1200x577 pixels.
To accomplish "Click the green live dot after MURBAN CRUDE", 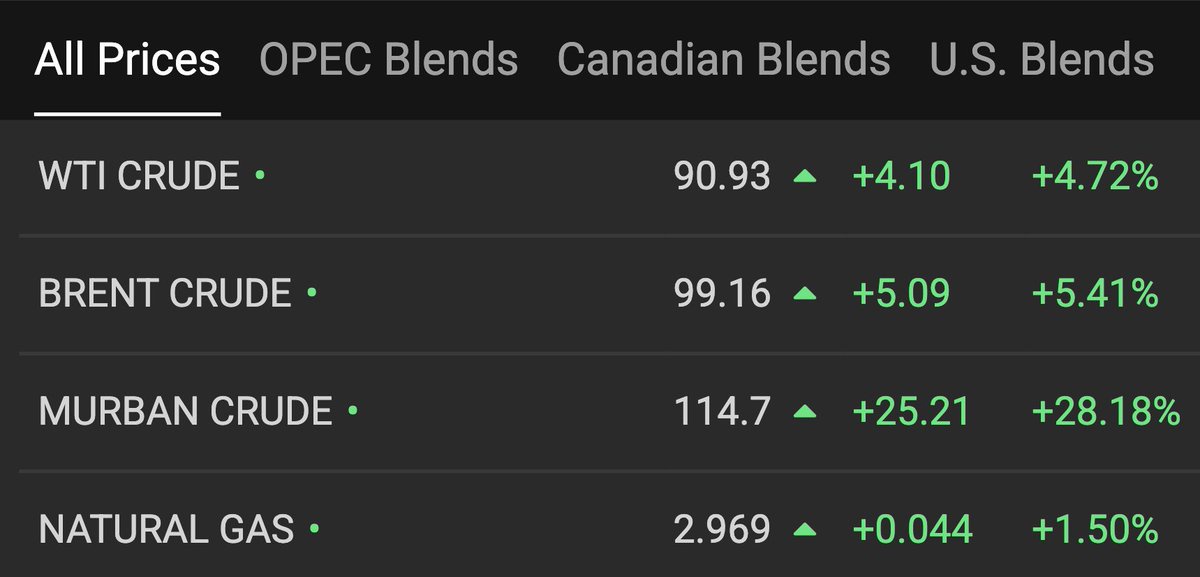I will (x=352, y=410).
